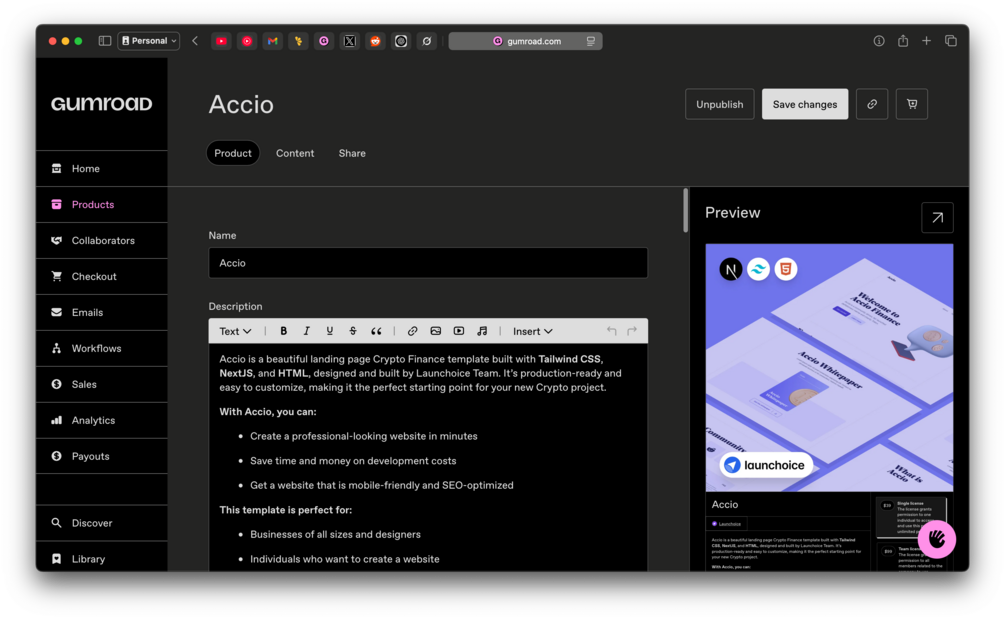
Task: Switch to the Content tab
Action: [295, 153]
